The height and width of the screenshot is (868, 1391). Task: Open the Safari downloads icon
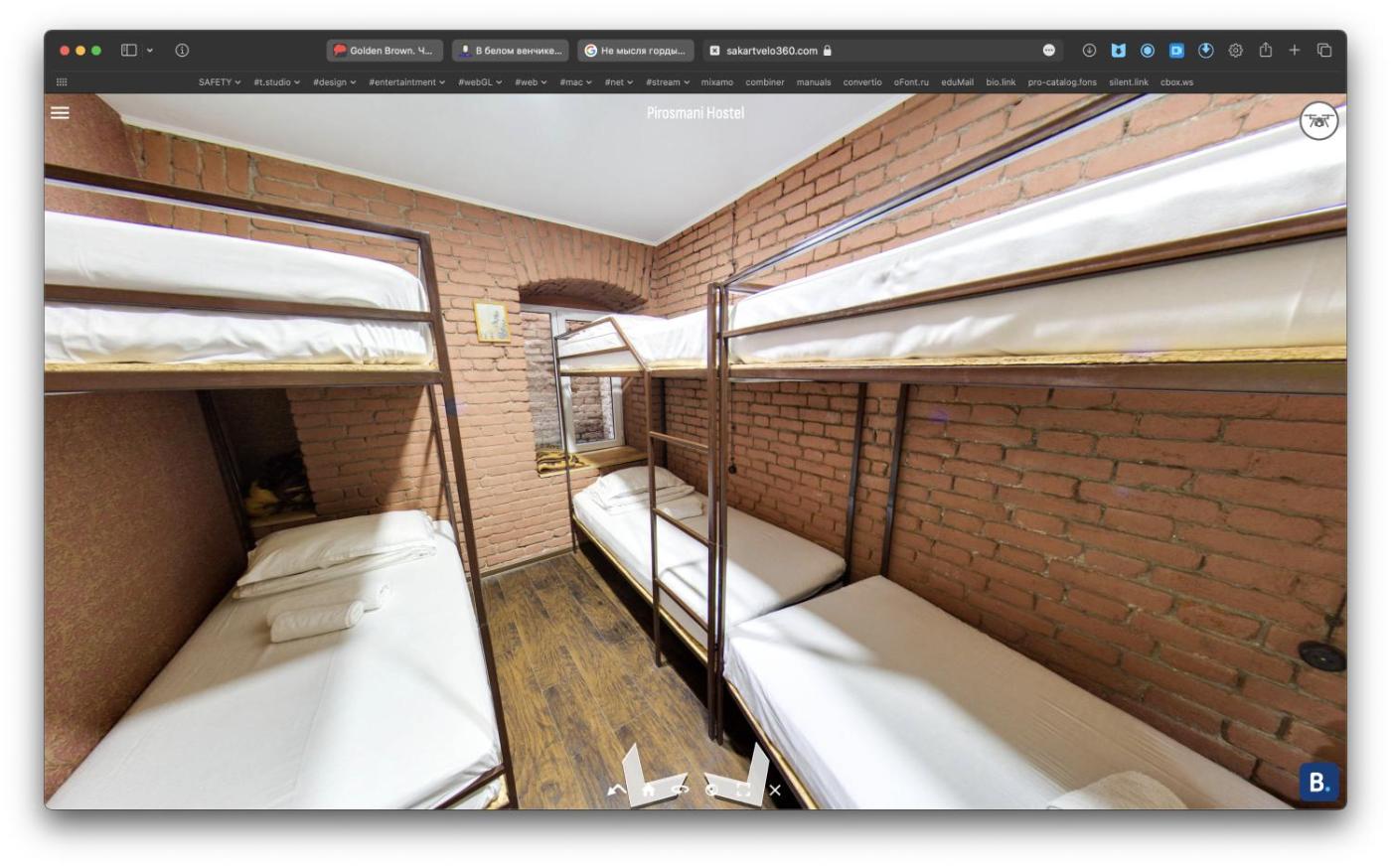click(x=1089, y=51)
